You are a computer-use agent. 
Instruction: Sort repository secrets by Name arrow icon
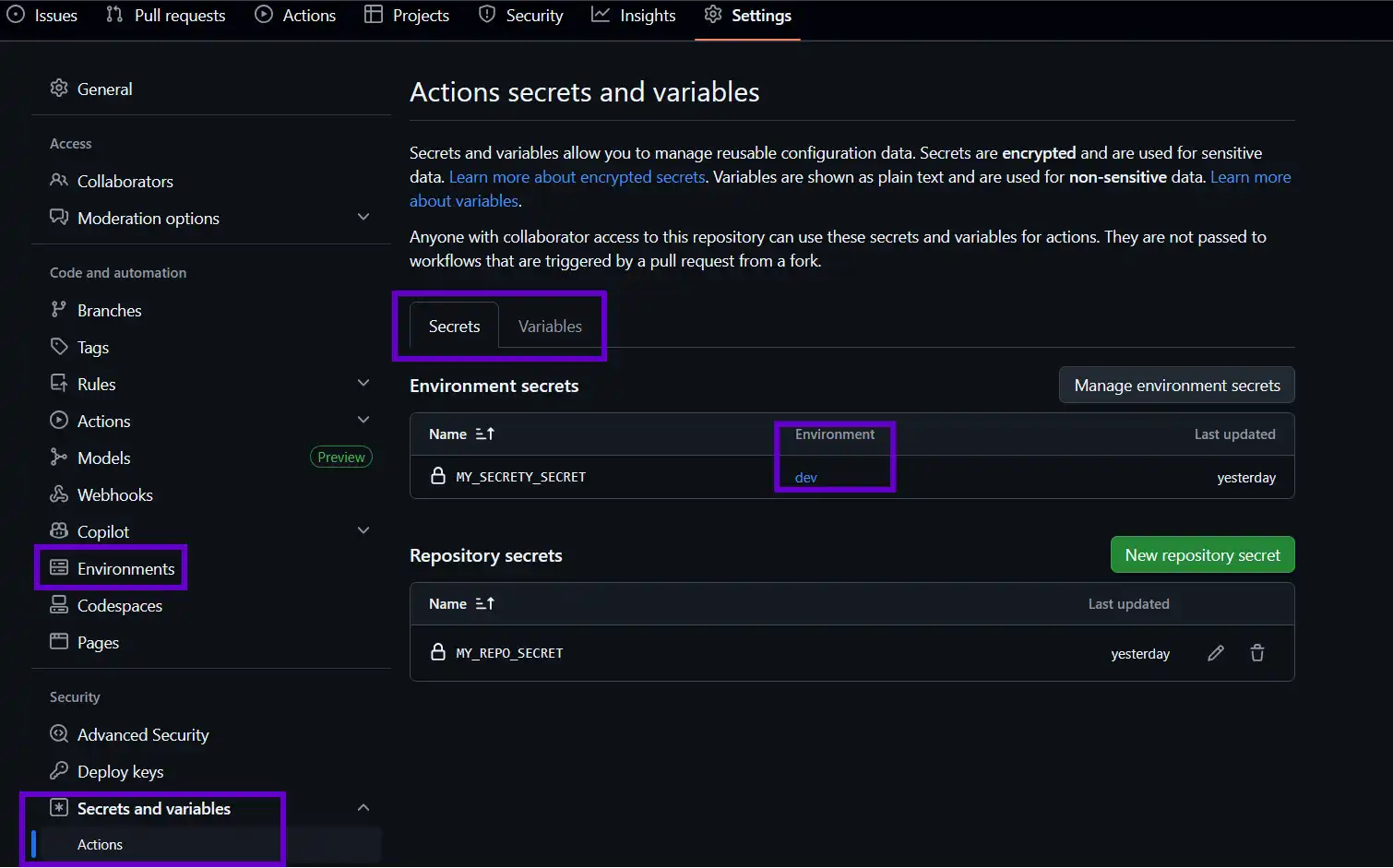coord(485,603)
